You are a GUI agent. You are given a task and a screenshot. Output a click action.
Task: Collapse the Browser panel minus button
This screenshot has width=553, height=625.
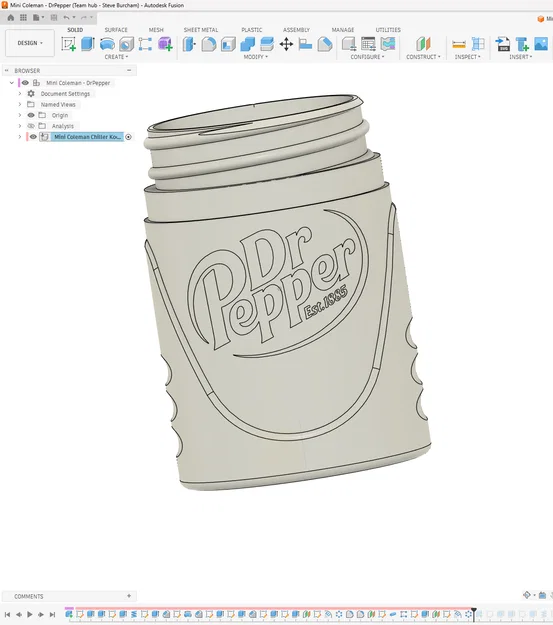pyautogui.click(x=129, y=71)
